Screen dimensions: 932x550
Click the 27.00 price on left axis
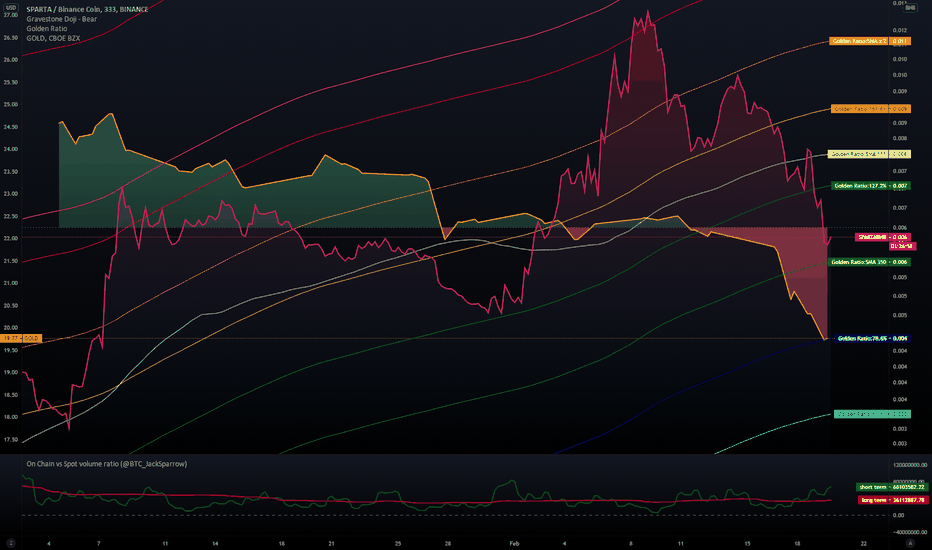coord(11,15)
